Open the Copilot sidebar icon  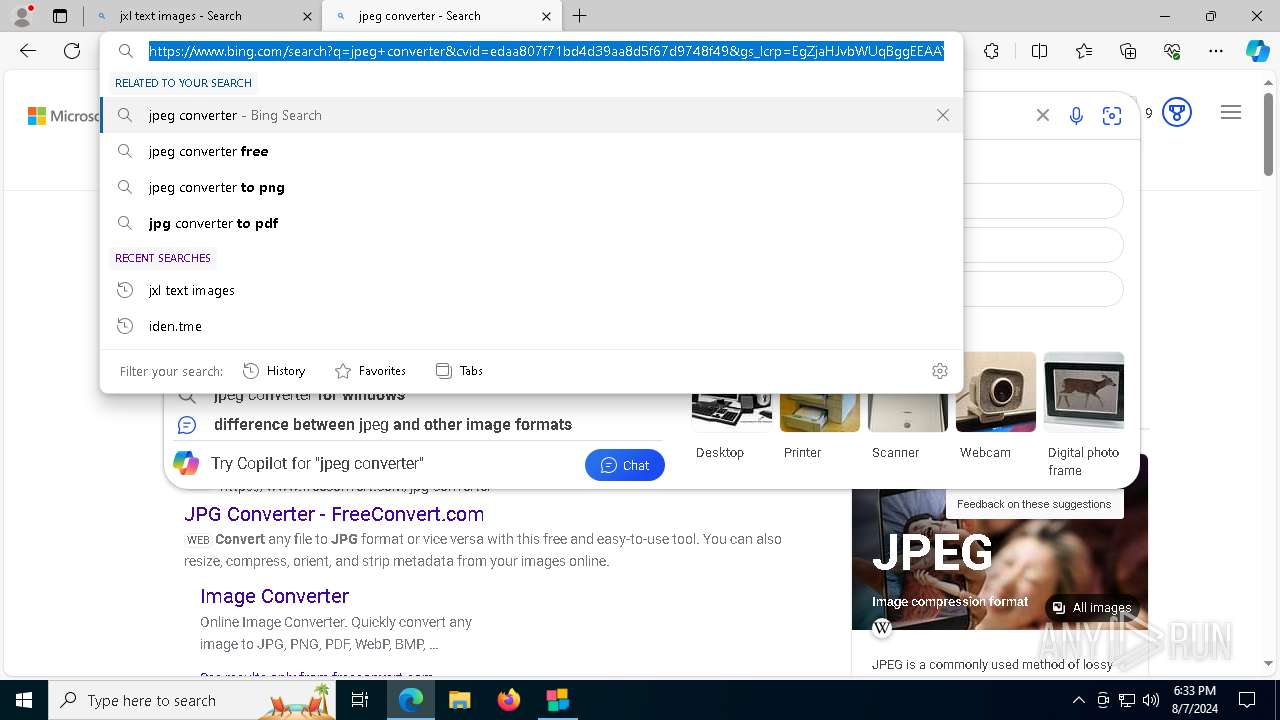[x=1257, y=51]
